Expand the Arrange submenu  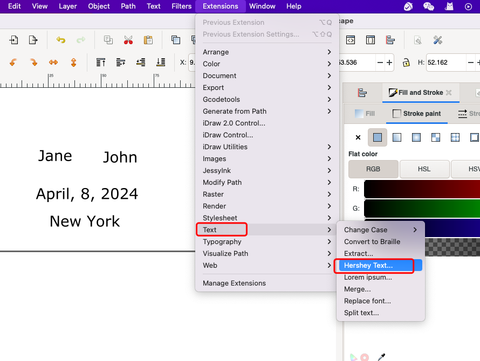267,52
